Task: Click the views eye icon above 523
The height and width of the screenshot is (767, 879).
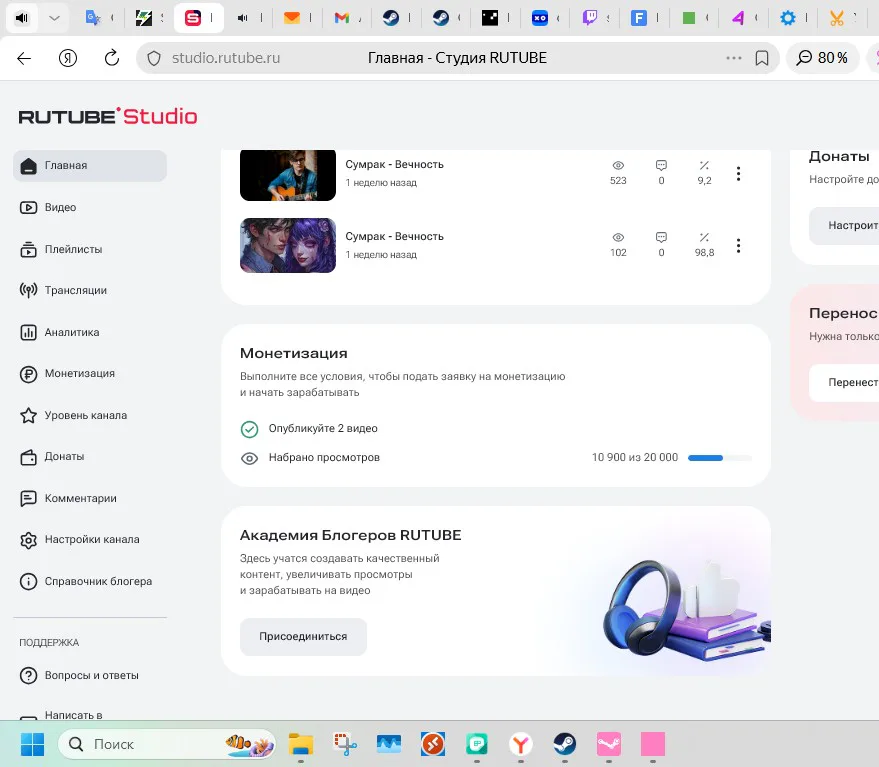Action: click(618, 165)
